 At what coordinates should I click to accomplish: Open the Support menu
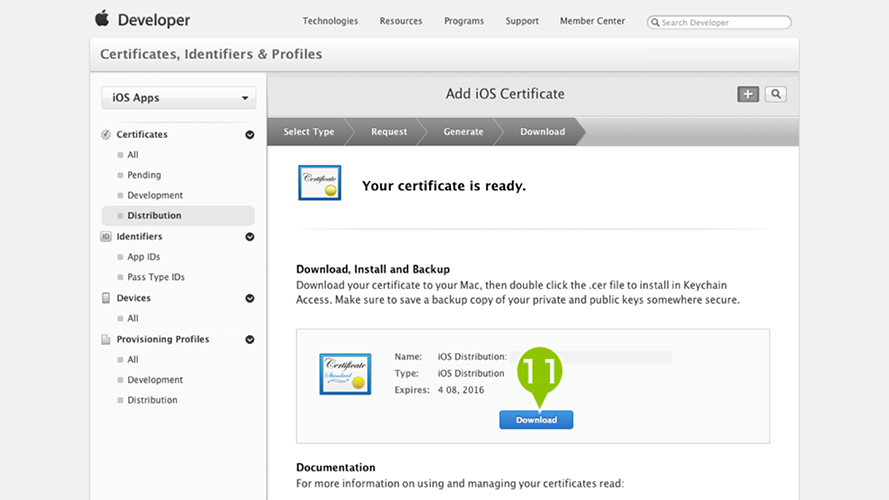[522, 21]
